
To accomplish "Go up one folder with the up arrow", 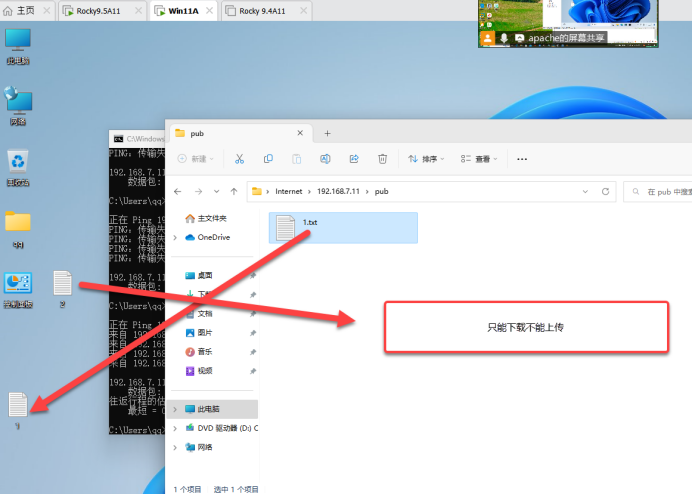I will click(234, 191).
